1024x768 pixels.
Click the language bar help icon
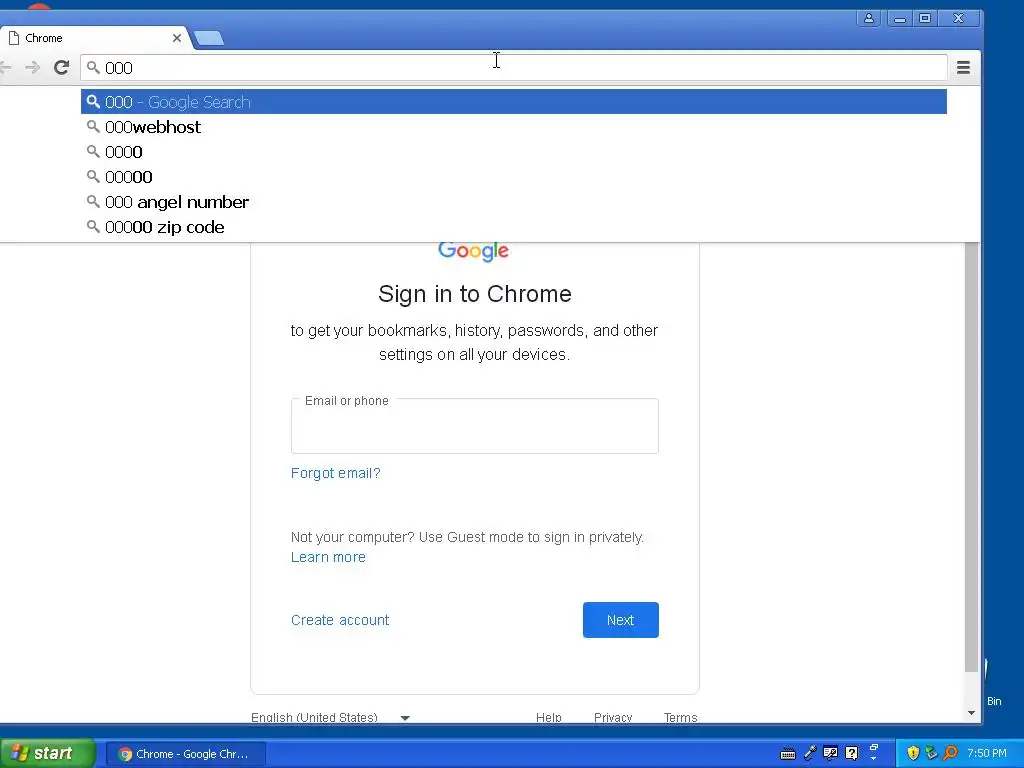tap(852, 753)
